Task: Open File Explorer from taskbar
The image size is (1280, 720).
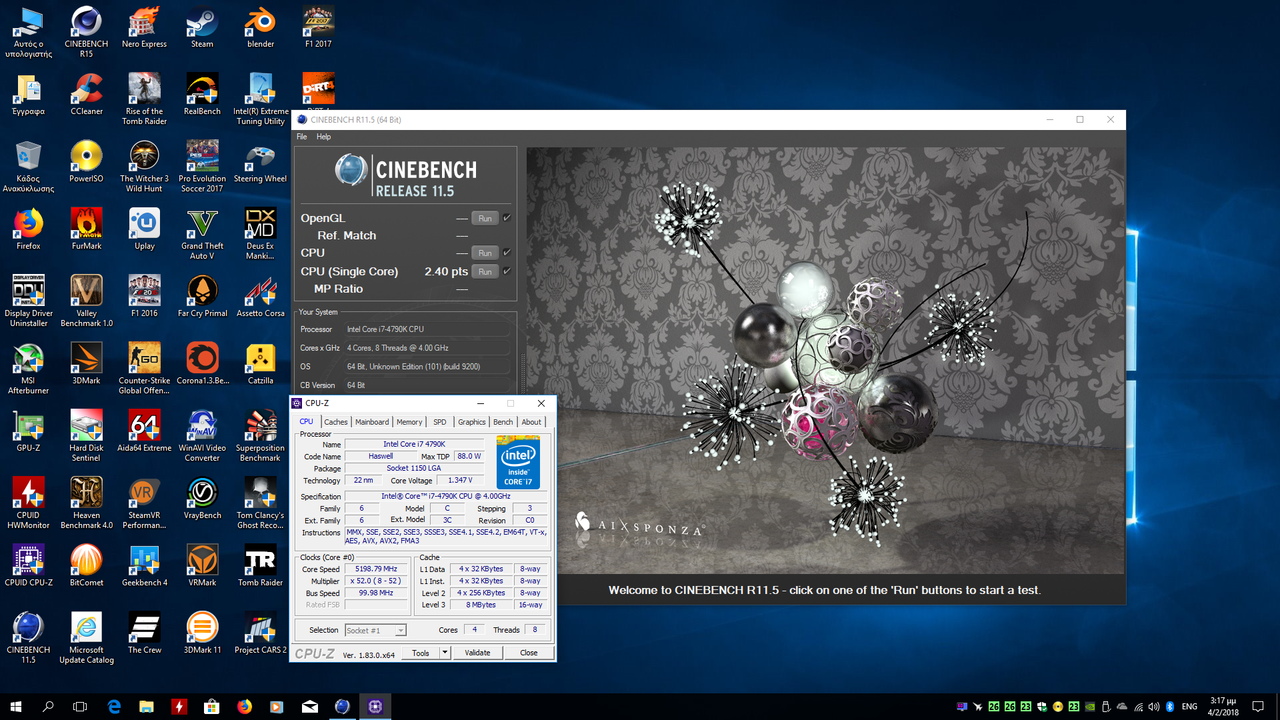Action: pyautogui.click(x=147, y=706)
